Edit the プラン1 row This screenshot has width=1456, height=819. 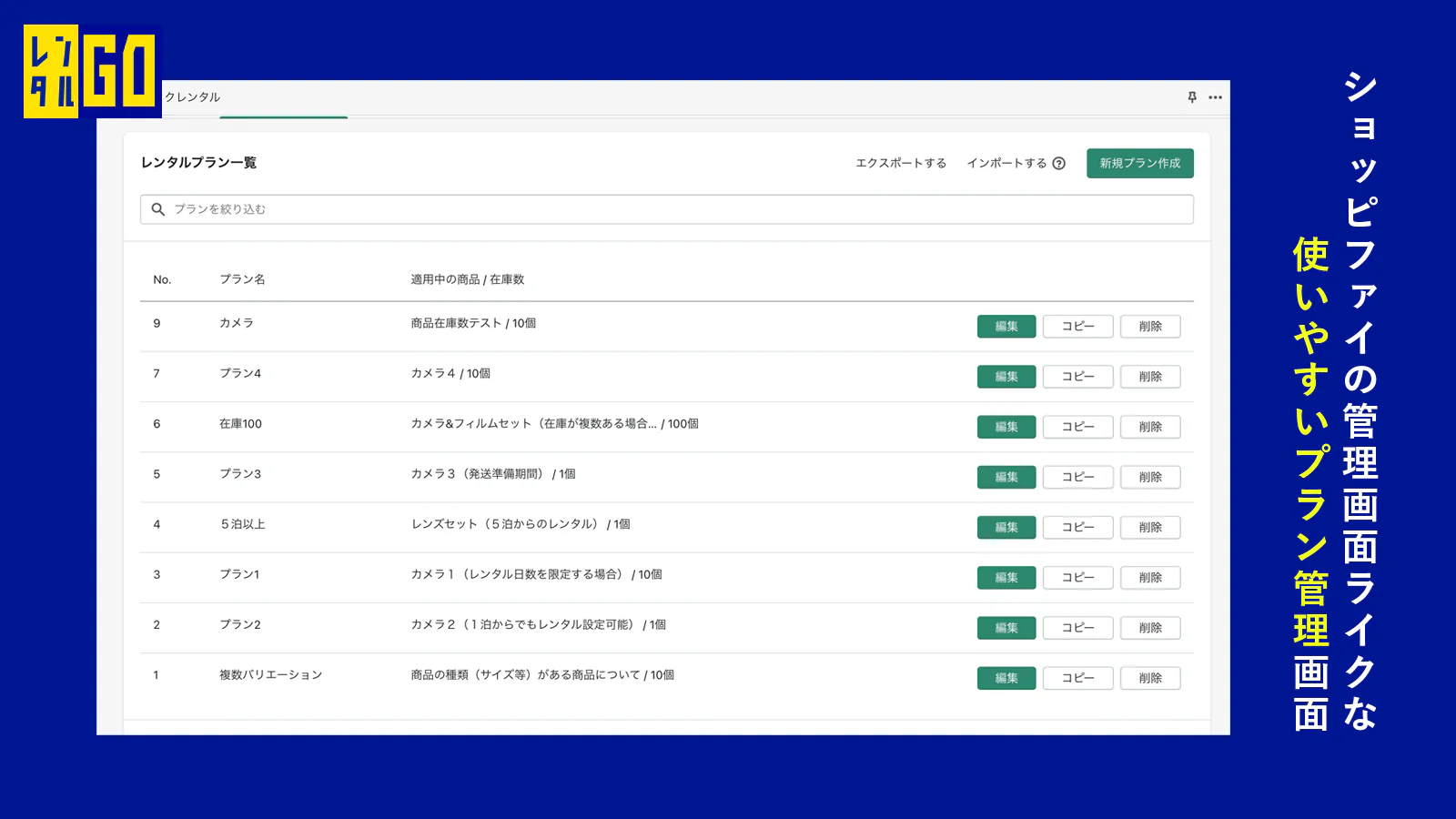1006,578
